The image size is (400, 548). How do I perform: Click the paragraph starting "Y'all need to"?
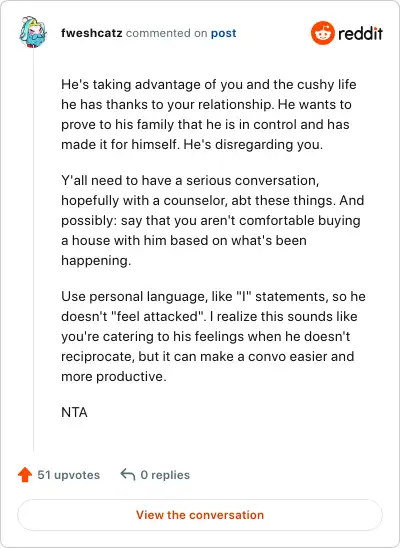click(x=212, y=221)
